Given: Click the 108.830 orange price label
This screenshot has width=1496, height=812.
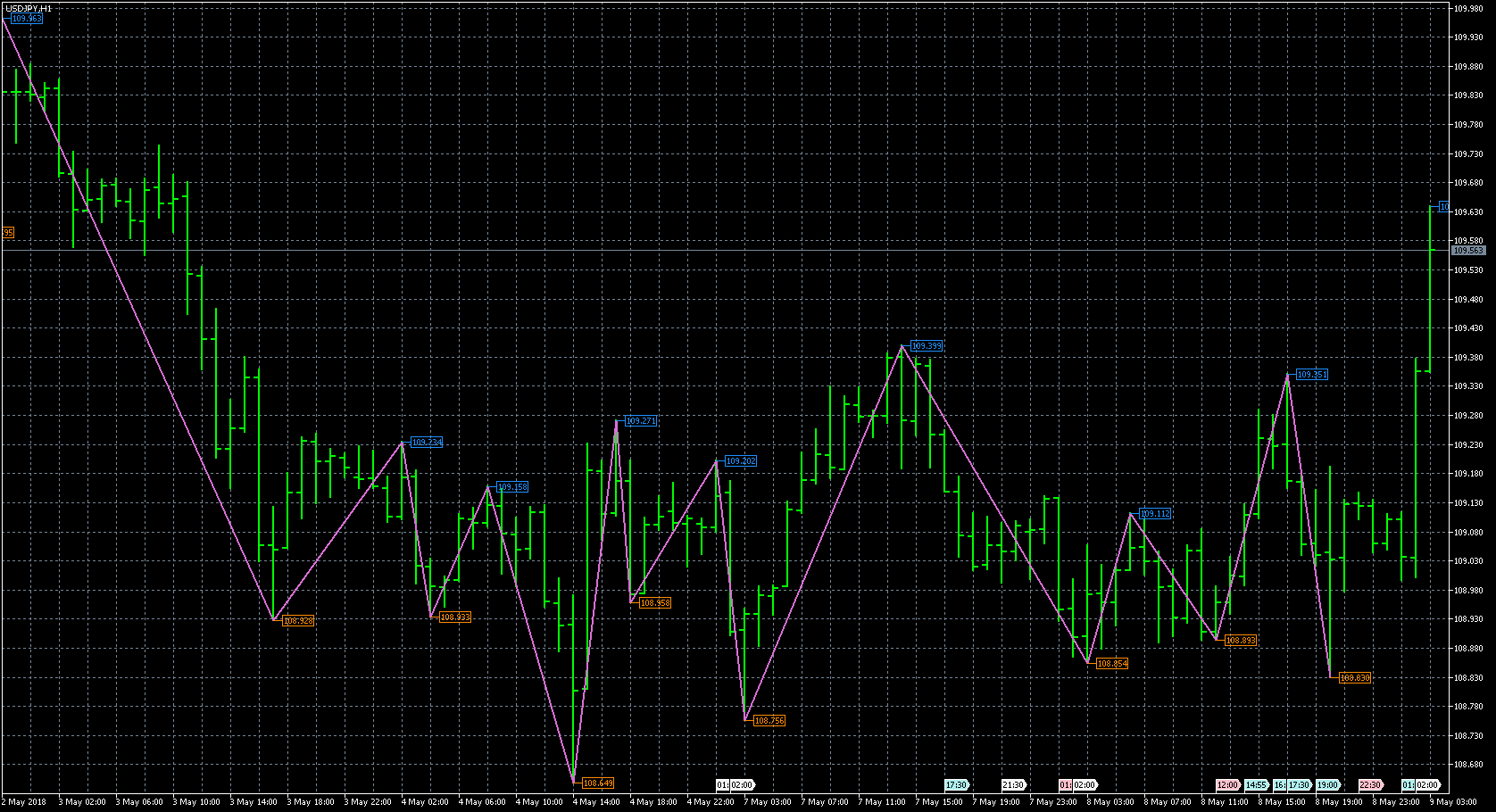Looking at the screenshot, I should [x=1354, y=678].
